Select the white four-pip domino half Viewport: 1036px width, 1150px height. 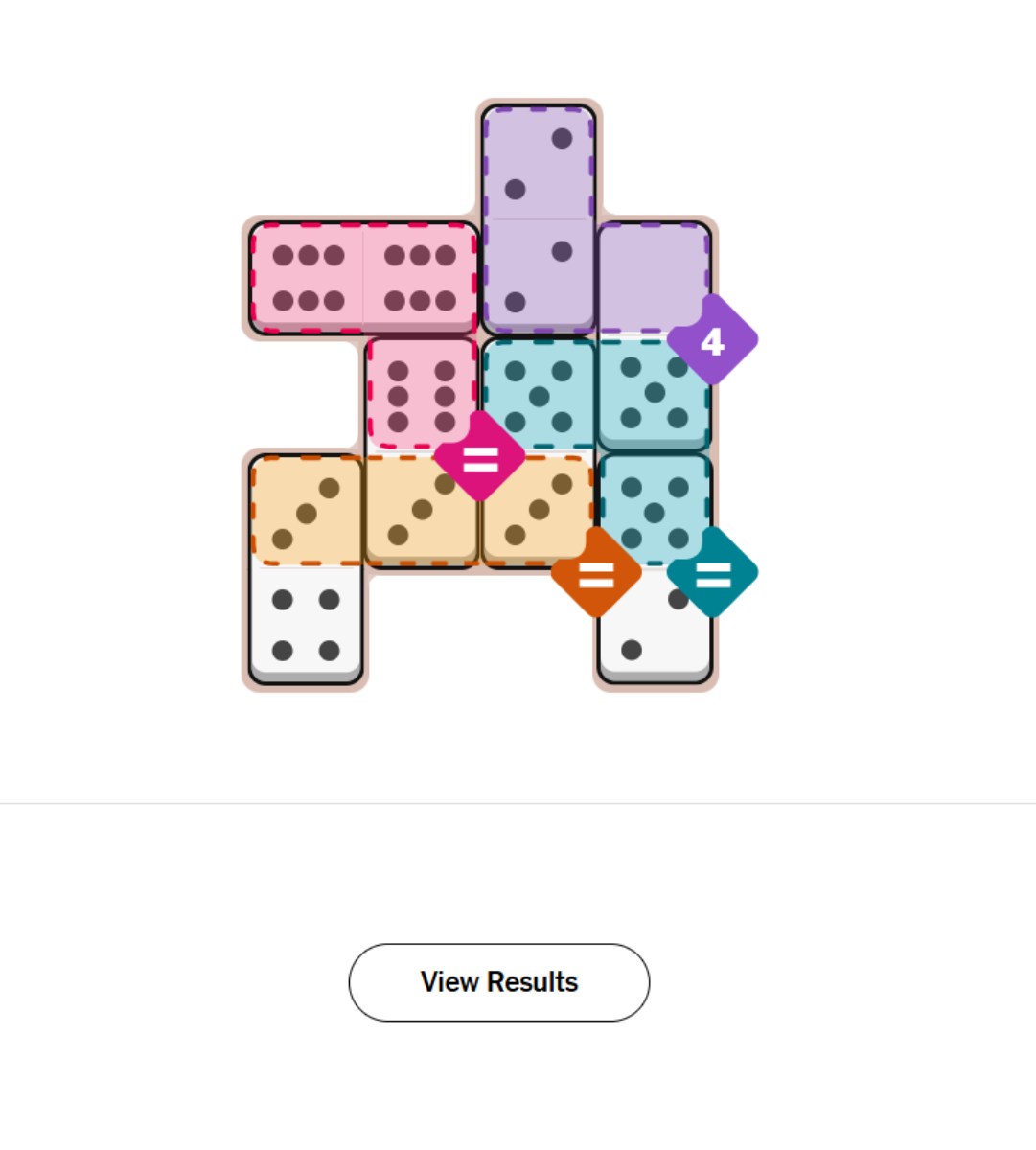click(x=306, y=625)
